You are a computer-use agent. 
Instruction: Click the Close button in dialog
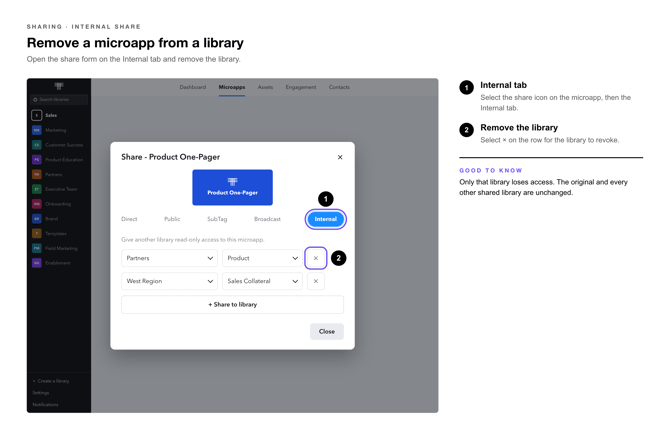327,332
